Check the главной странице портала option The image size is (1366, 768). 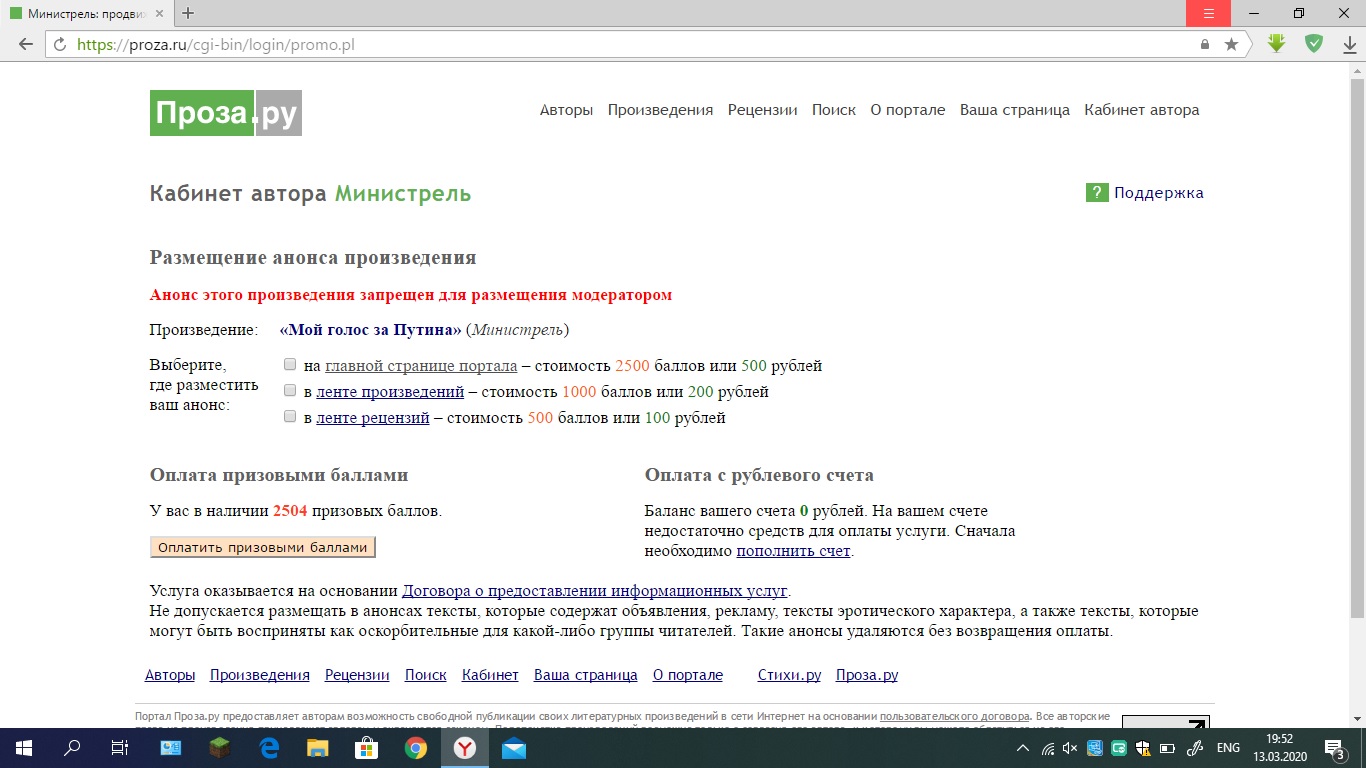(x=290, y=365)
